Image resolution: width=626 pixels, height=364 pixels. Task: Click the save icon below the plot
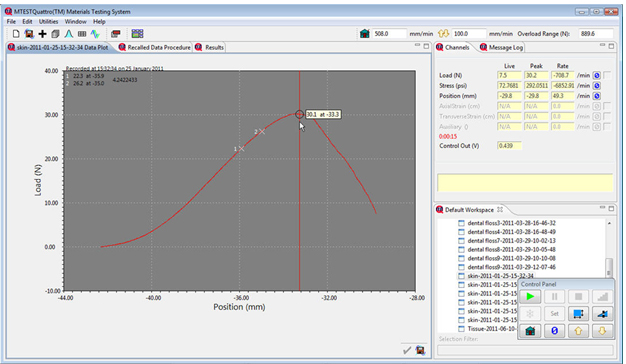click(x=420, y=350)
